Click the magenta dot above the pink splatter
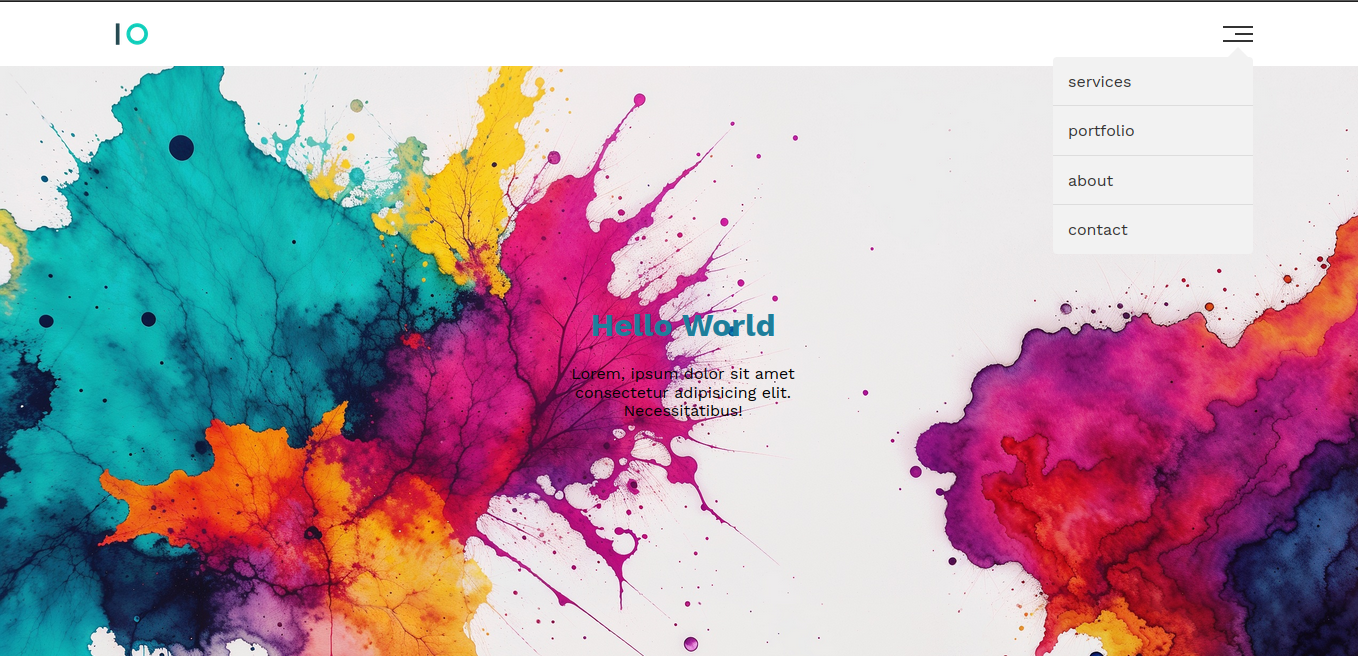This screenshot has width=1358, height=656. point(639,99)
